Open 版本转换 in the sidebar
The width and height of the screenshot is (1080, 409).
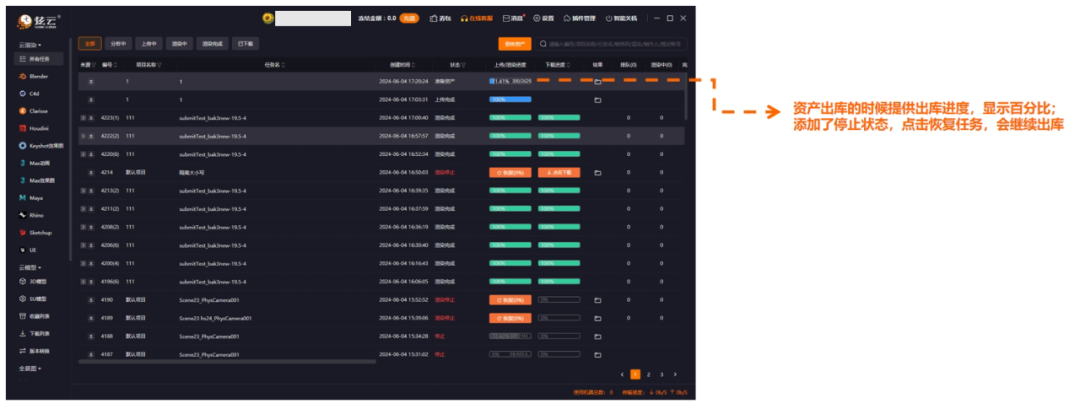tap(34, 351)
